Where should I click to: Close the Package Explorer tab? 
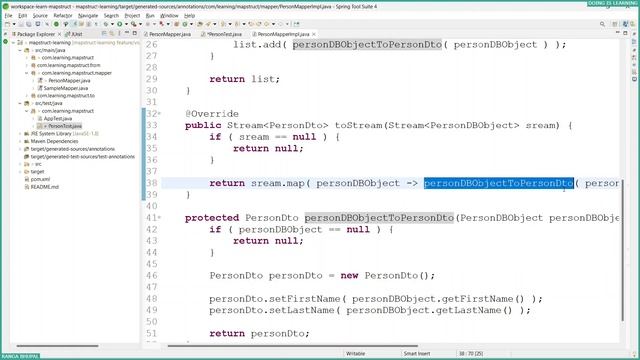(60, 34)
